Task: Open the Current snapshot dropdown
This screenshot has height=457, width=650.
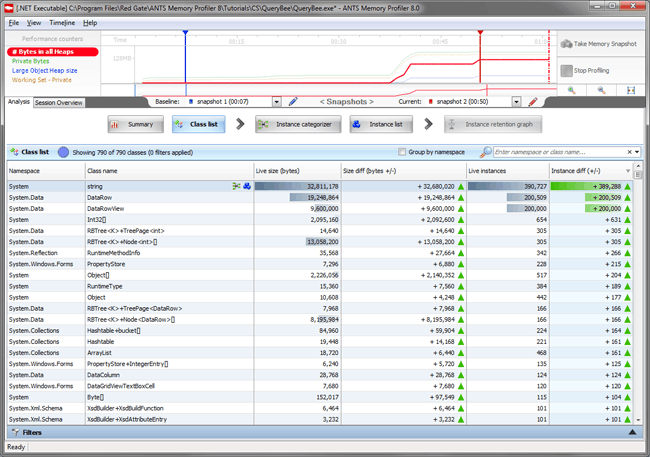Action: click(516, 102)
